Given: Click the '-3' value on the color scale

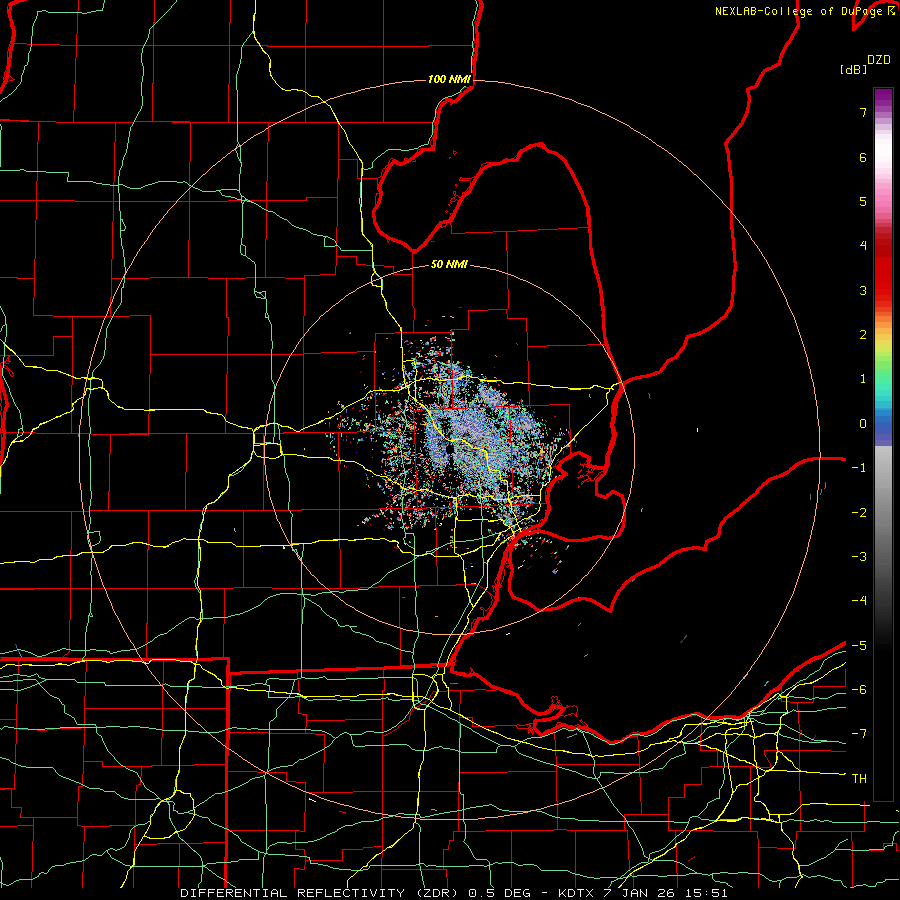Looking at the screenshot, I should pos(859,557).
